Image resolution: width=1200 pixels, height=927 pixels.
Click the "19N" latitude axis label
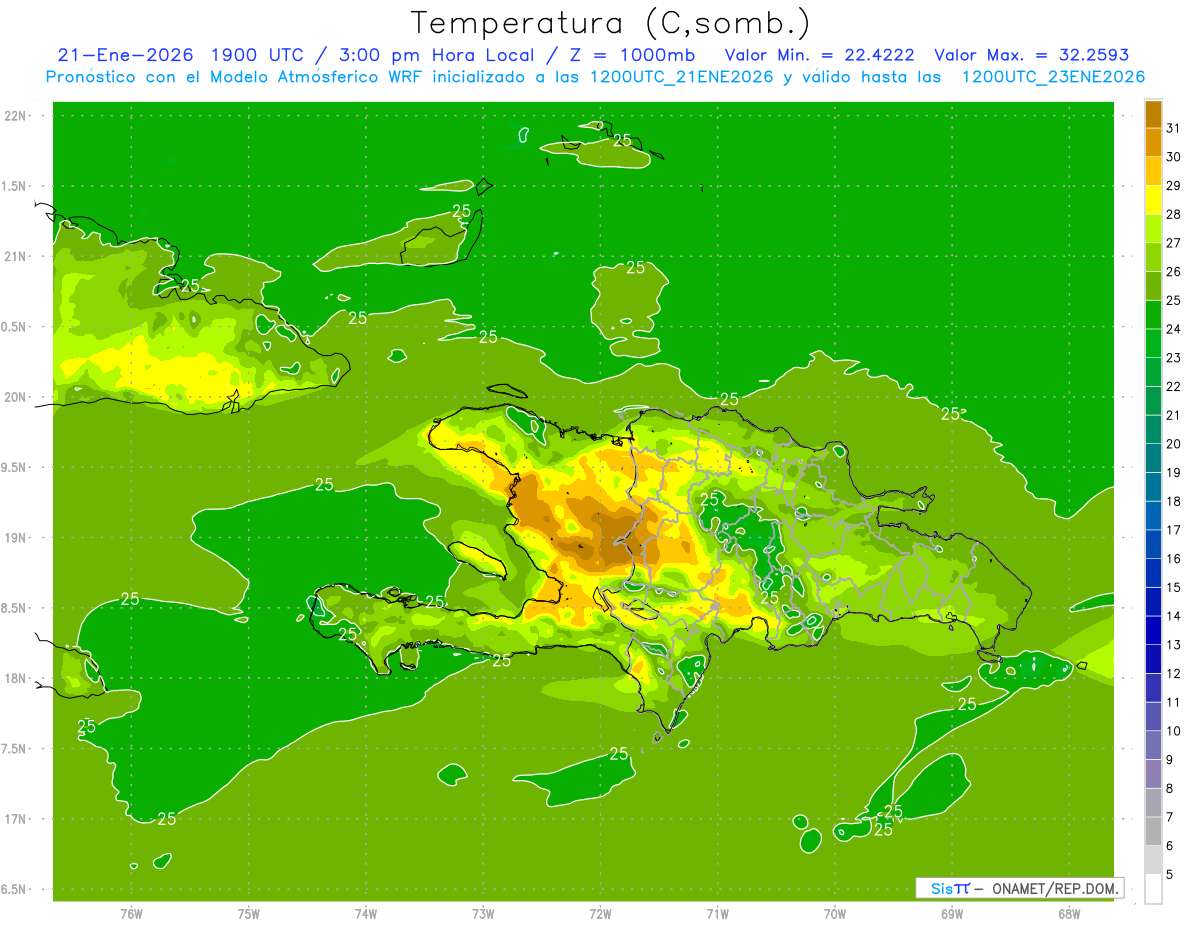(14, 538)
